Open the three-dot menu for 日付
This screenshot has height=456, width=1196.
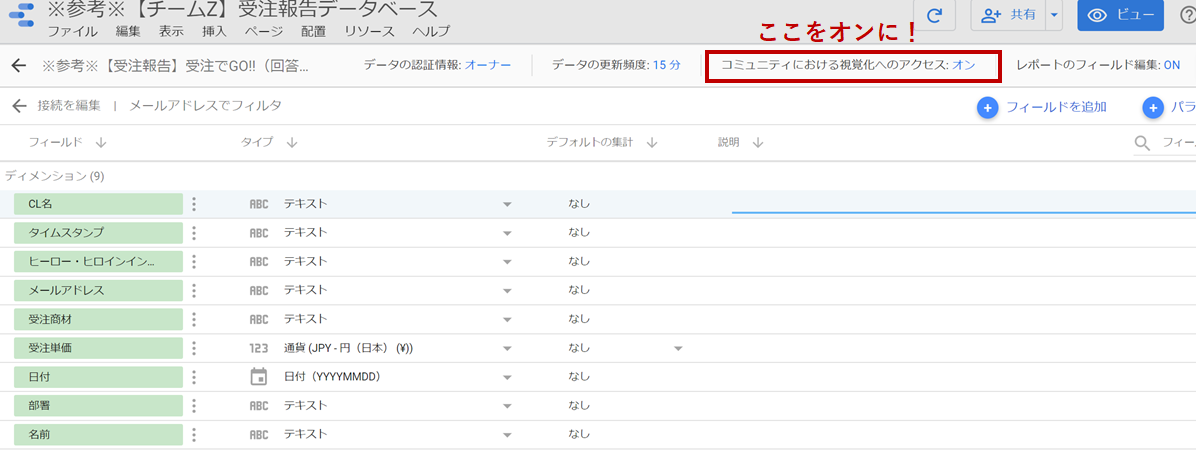coord(195,377)
